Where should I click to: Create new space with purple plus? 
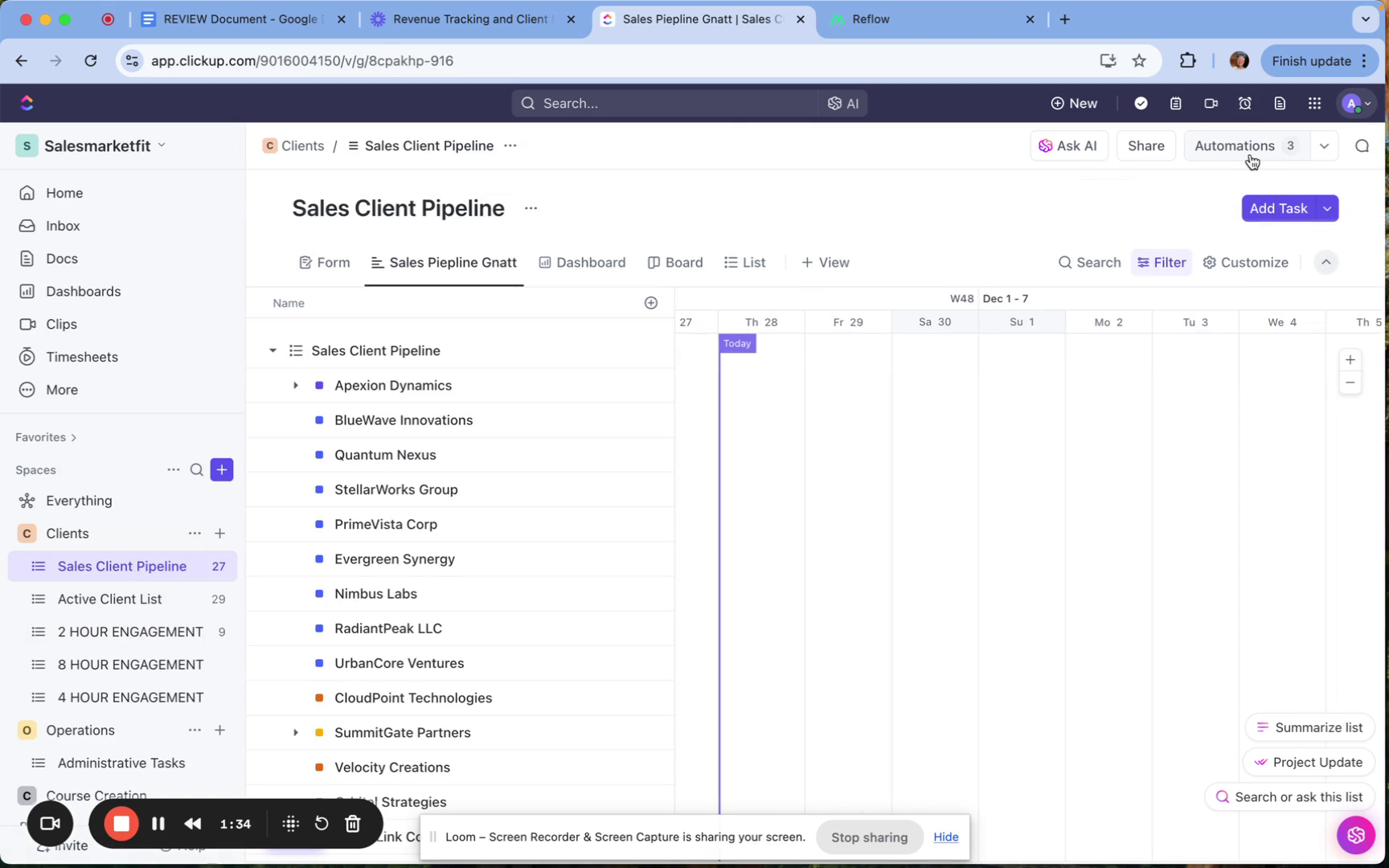pos(222,470)
